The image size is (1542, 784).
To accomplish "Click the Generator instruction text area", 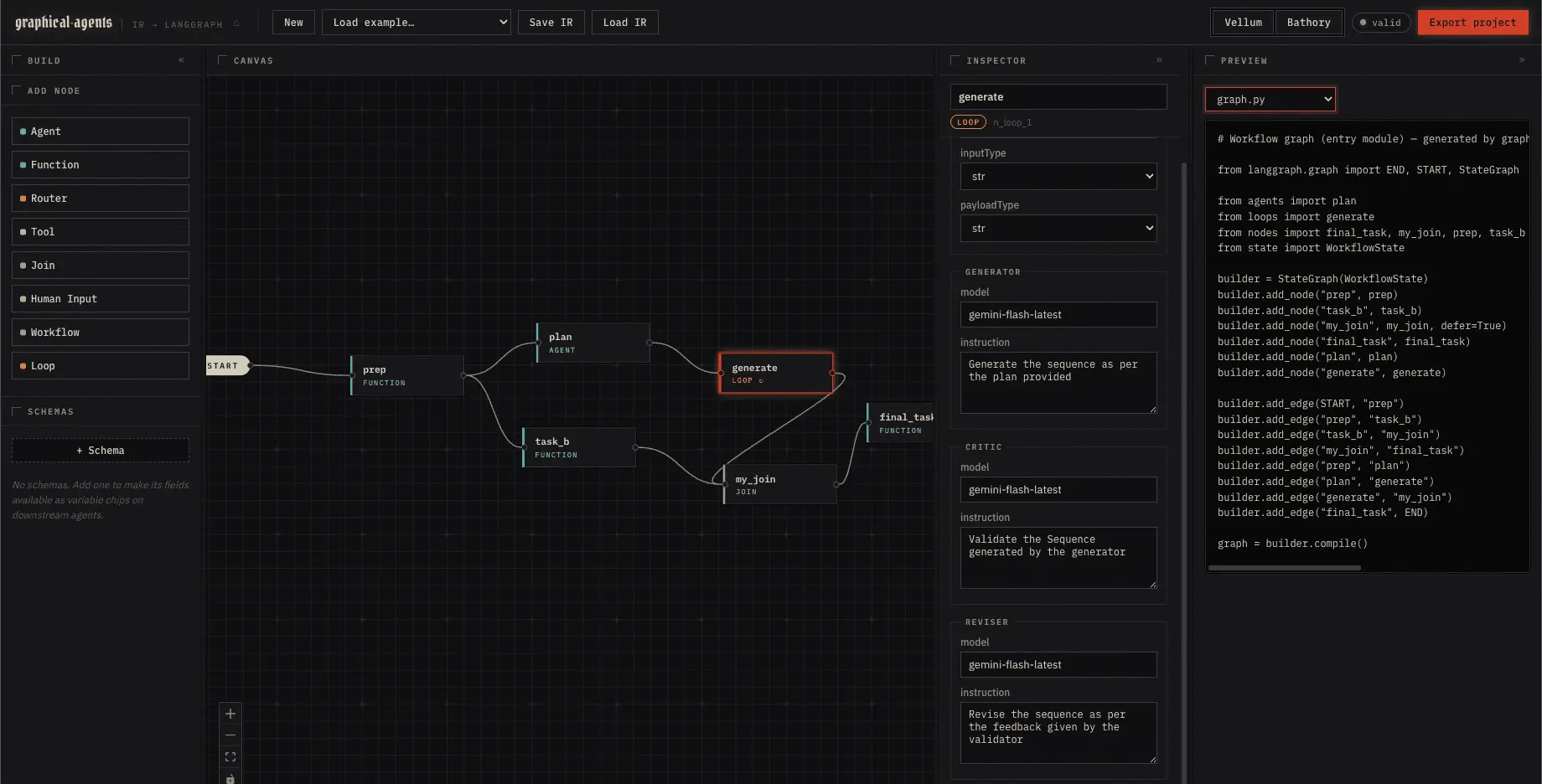I will click(x=1058, y=383).
